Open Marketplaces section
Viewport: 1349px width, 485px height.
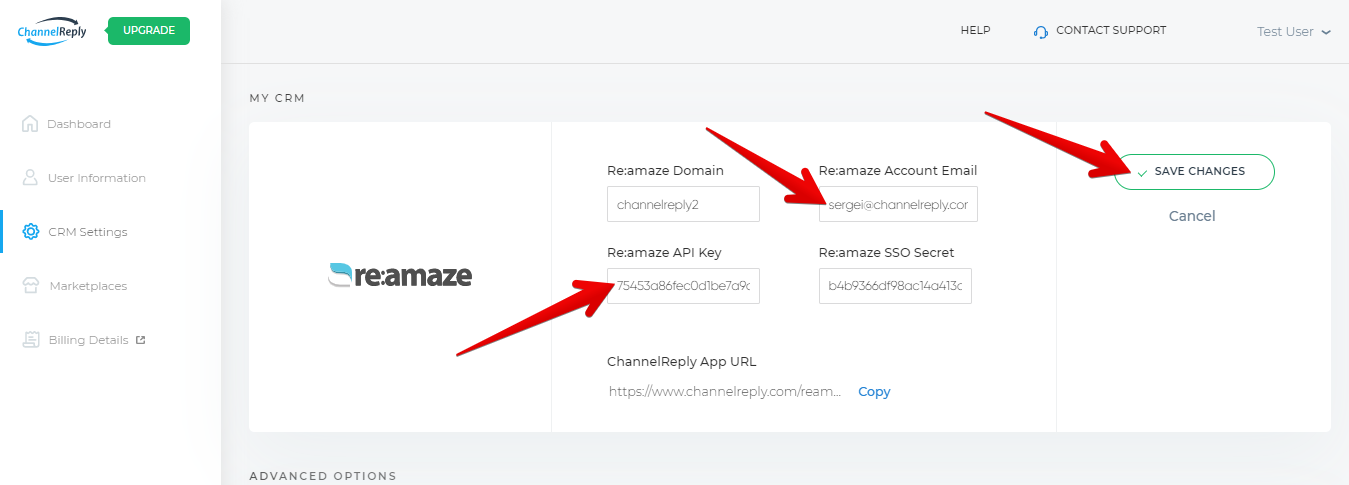click(x=88, y=286)
